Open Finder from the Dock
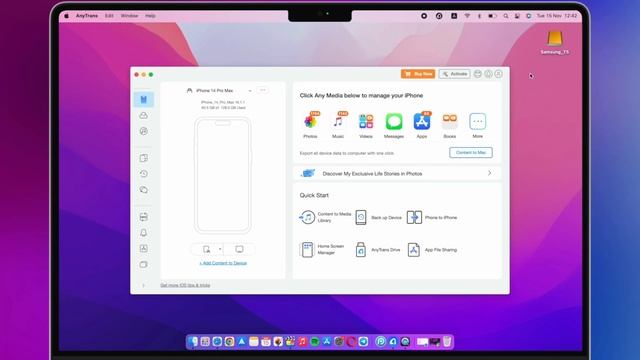Screen dimensions: 640x360 coord(193,342)
